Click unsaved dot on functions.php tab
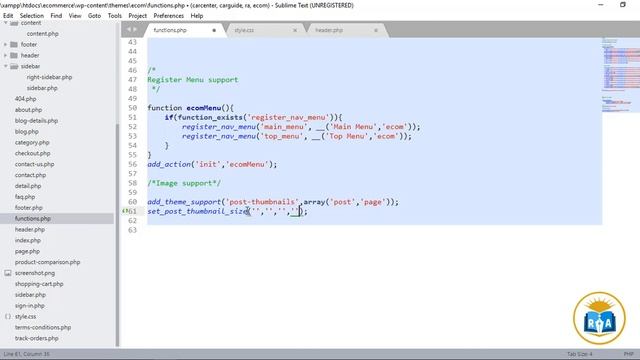Viewport: 640px width, 360px height. click(214, 30)
